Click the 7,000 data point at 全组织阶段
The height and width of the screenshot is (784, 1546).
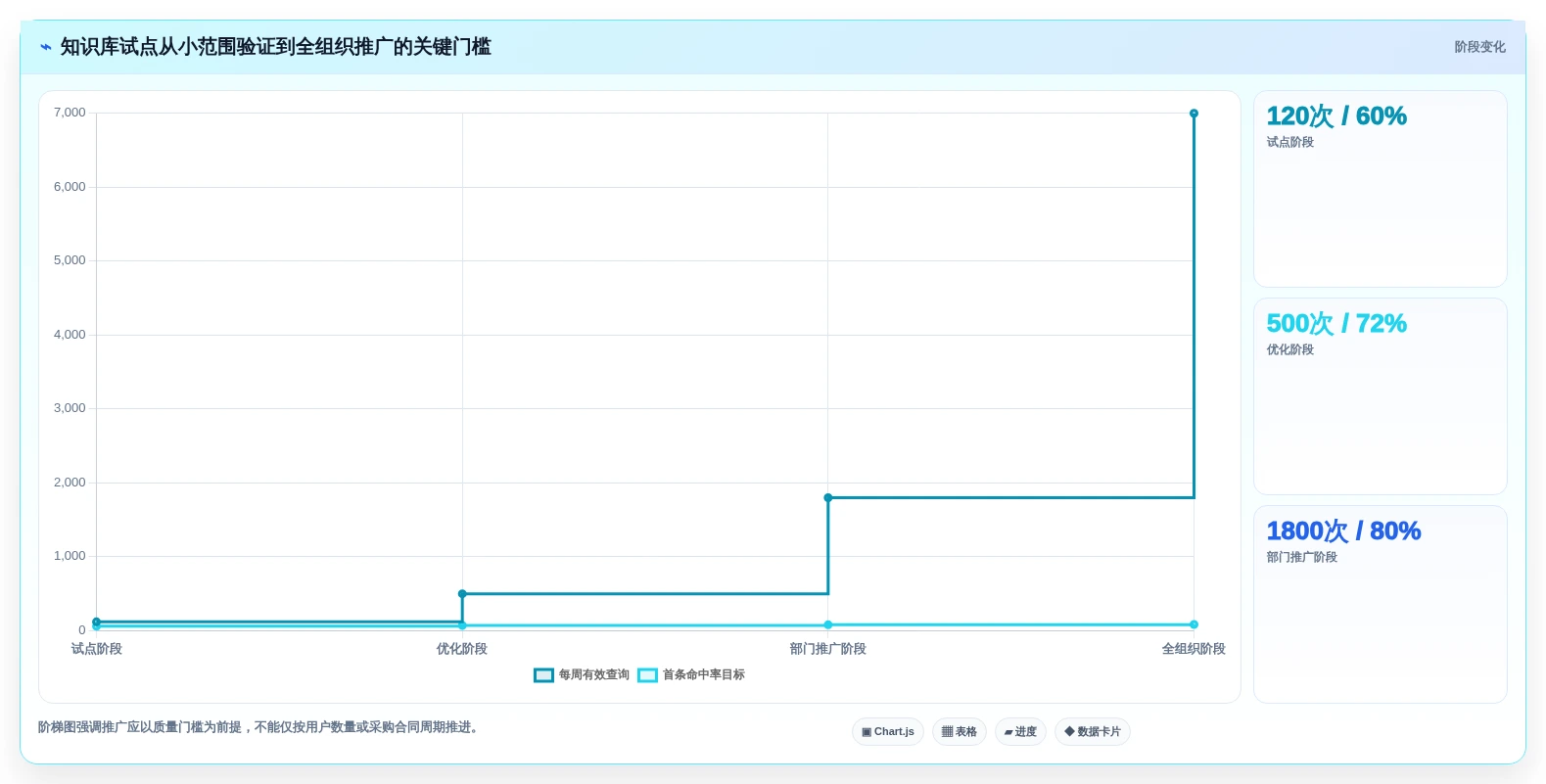pos(1194,114)
